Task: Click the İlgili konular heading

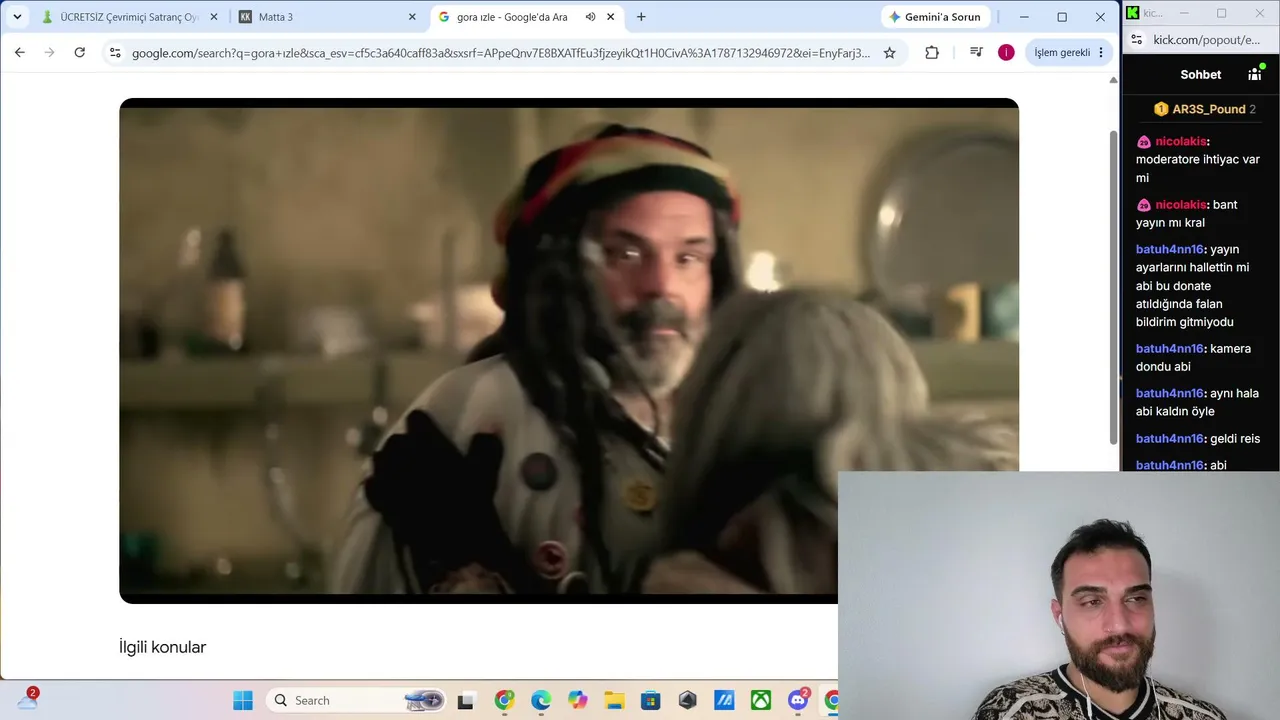Action: click(162, 647)
